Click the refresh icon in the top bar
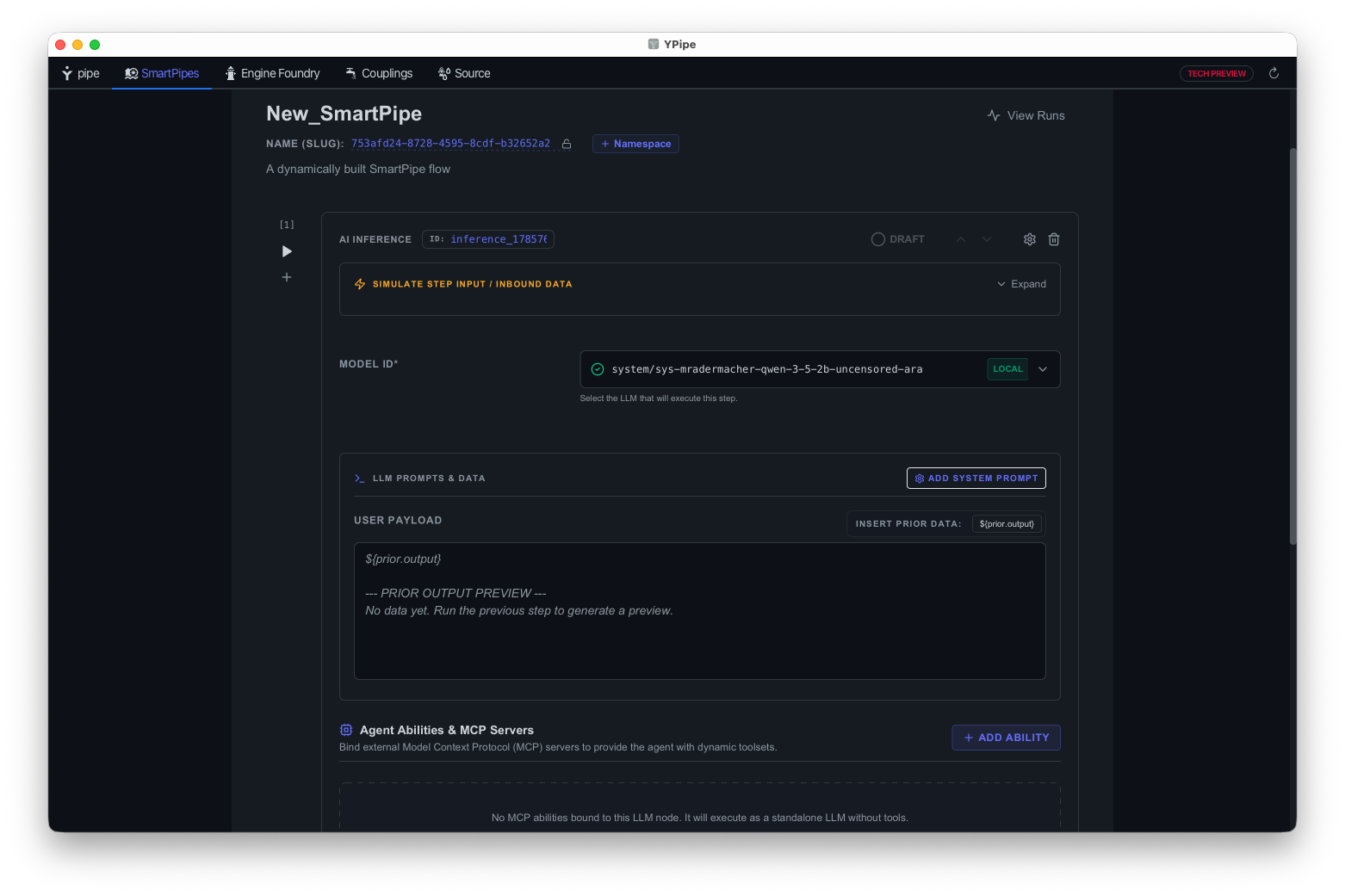This screenshot has height=896, width=1345. click(x=1274, y=73)
